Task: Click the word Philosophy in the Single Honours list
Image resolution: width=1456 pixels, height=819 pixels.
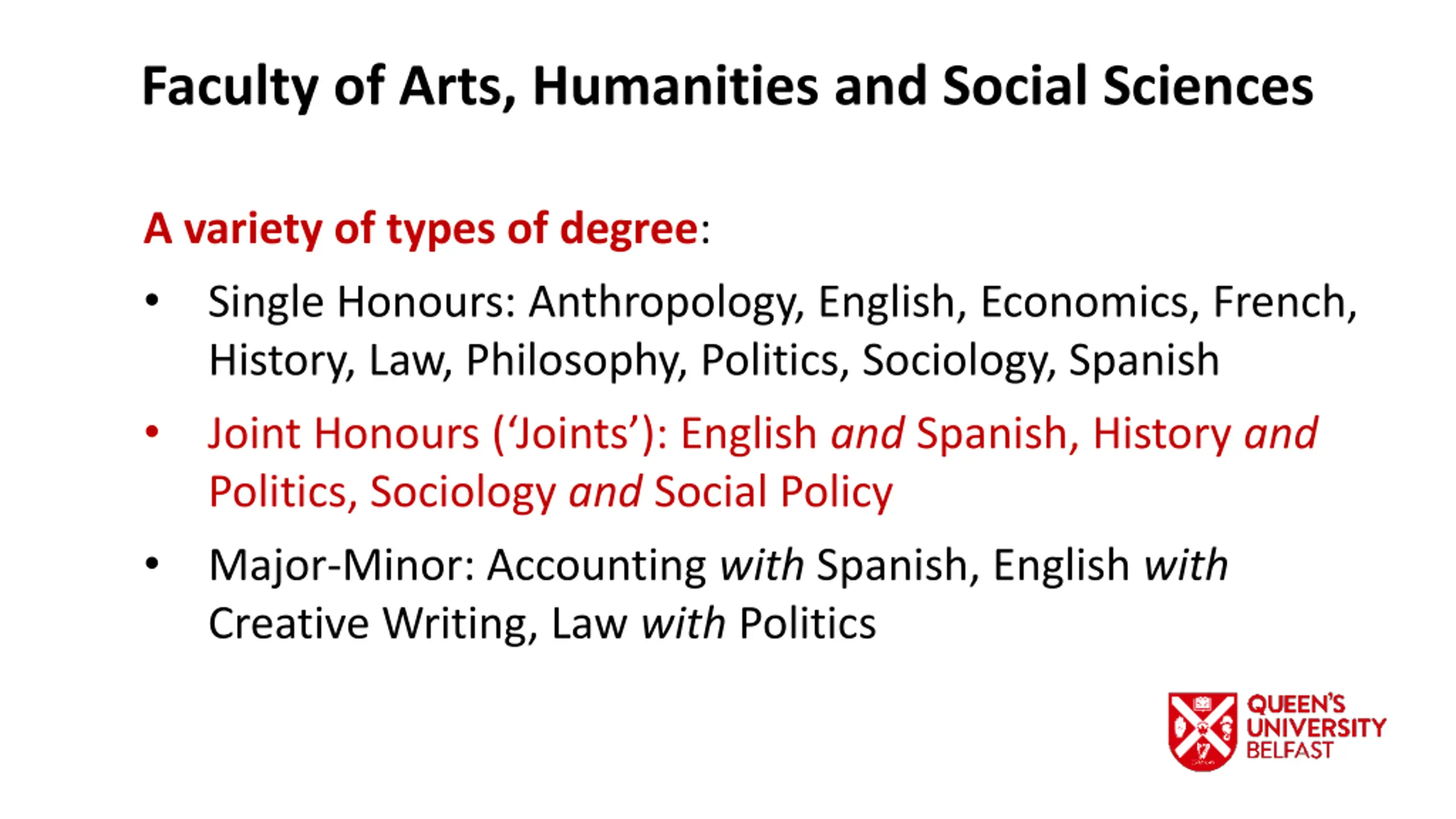Action: pos(574,361)
